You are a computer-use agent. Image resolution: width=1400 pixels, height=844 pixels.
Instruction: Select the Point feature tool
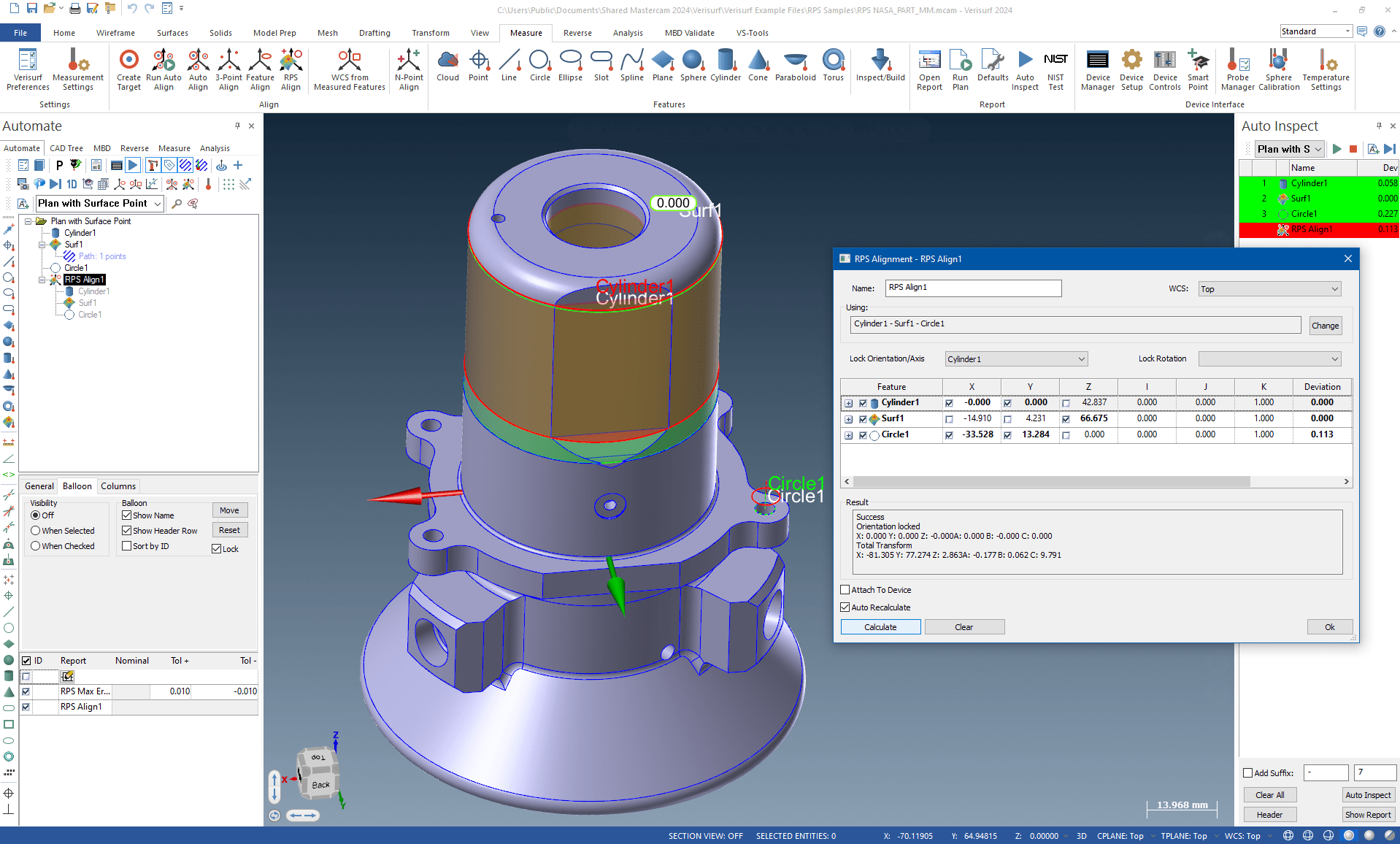coord(478,66)
